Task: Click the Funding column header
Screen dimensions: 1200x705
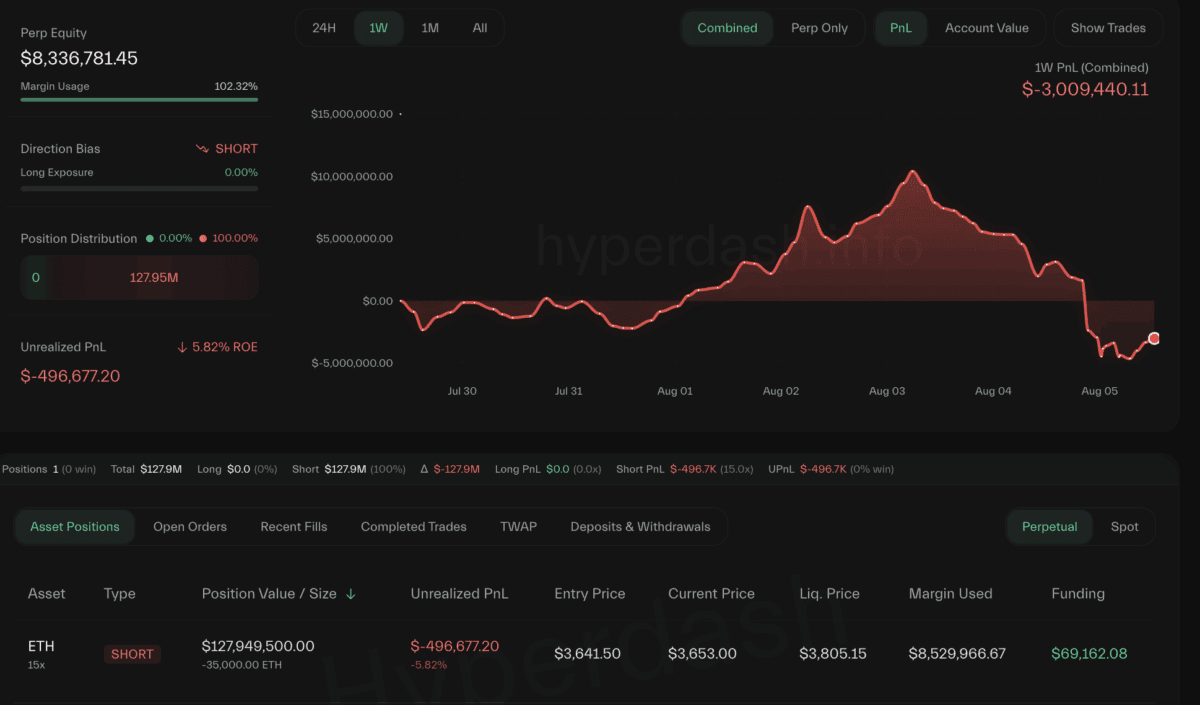Action: coord(1078,593)
